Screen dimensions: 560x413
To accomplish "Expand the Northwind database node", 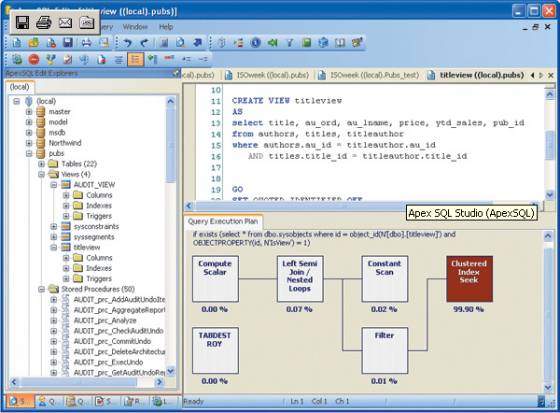I will 29,143.
